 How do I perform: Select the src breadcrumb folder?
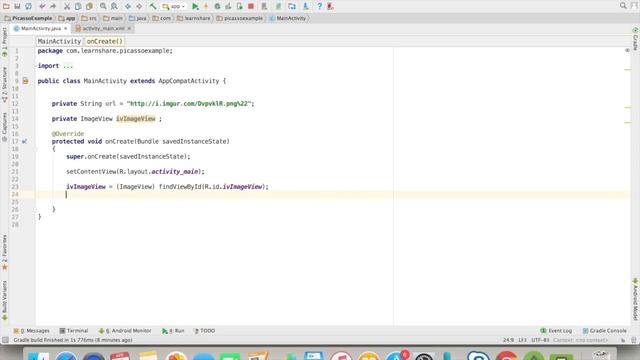89,18
